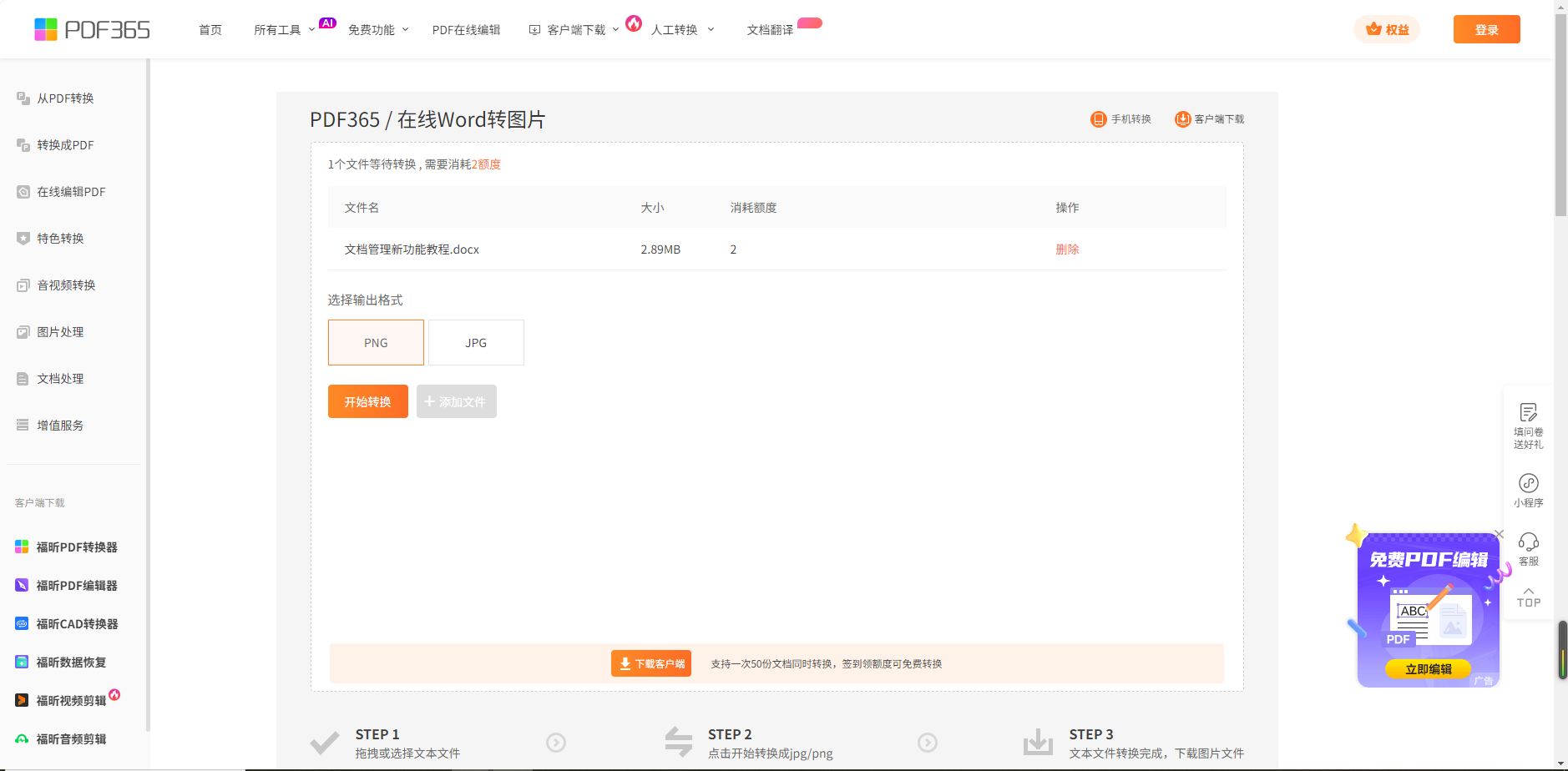The image size is (1568, 771).
Task: Delete the docx file via 删除
Action: 1067,249
